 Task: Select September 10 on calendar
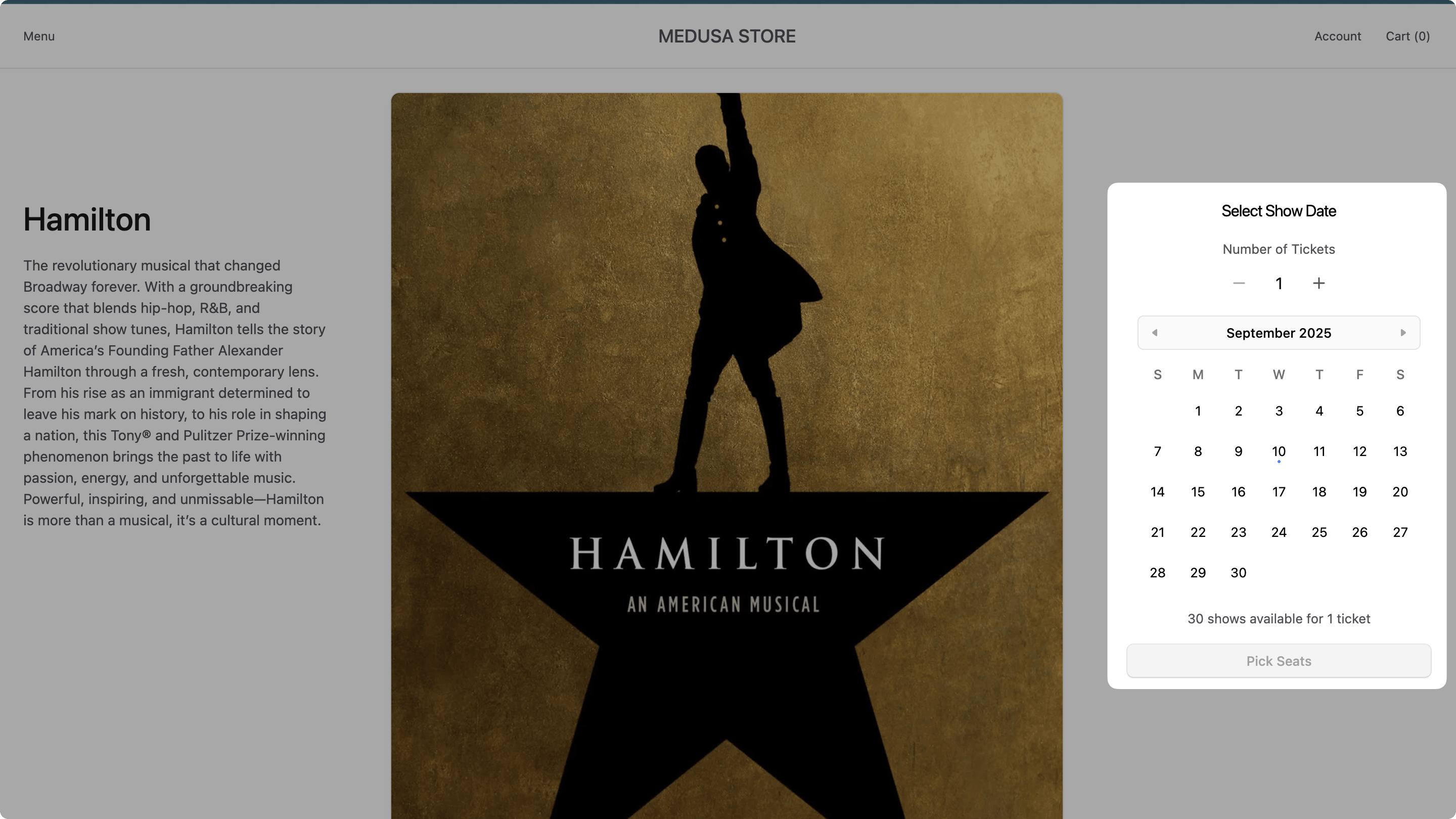(1279, 451)
